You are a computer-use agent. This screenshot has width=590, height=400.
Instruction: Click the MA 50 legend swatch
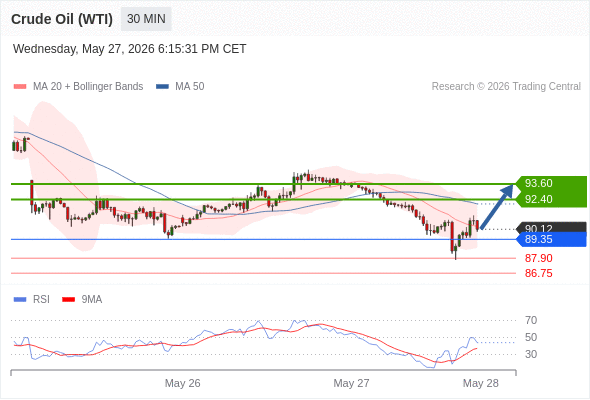click(x=162, y=87)
